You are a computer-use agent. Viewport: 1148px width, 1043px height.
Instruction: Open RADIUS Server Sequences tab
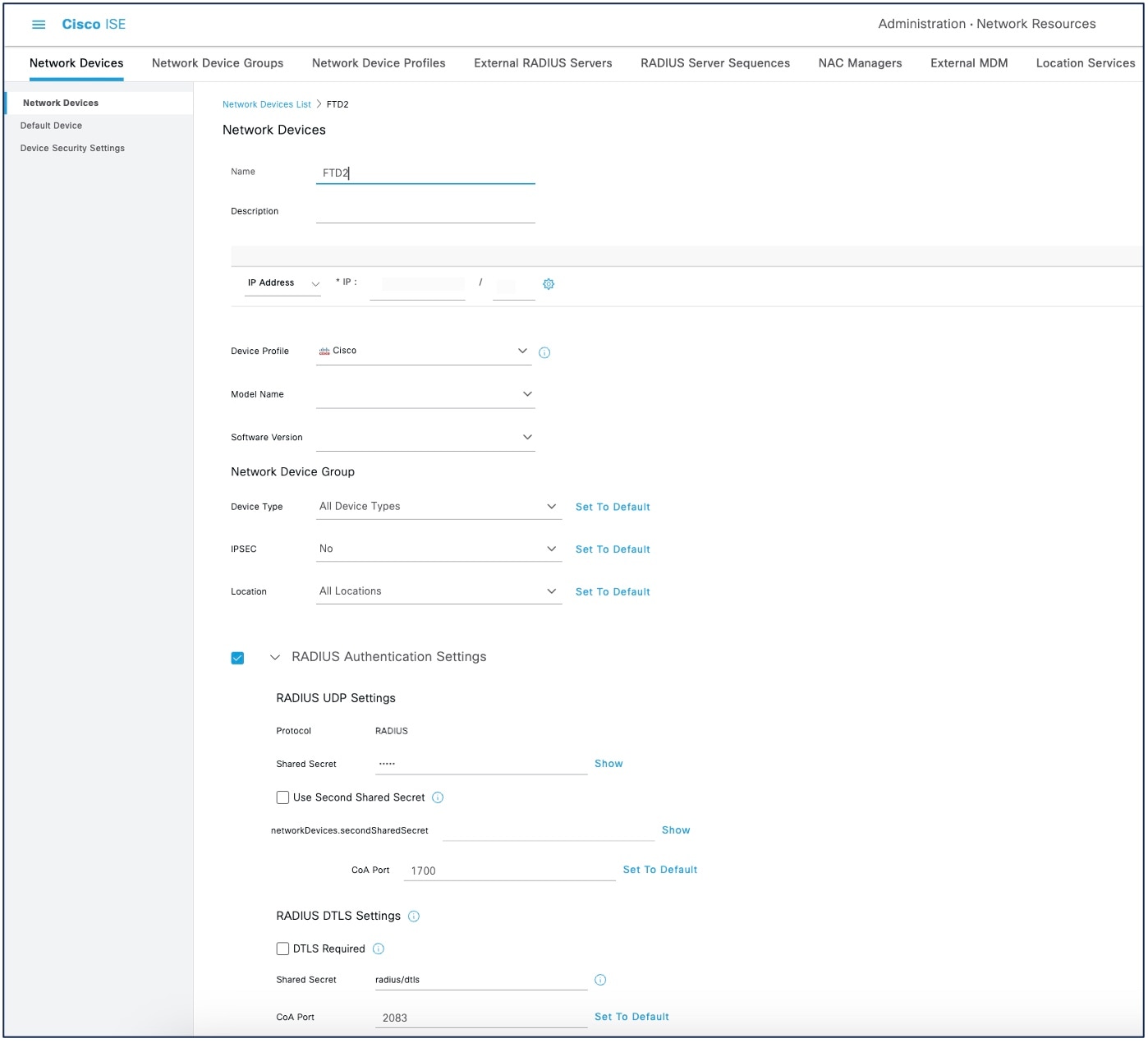tap(715, 63)
